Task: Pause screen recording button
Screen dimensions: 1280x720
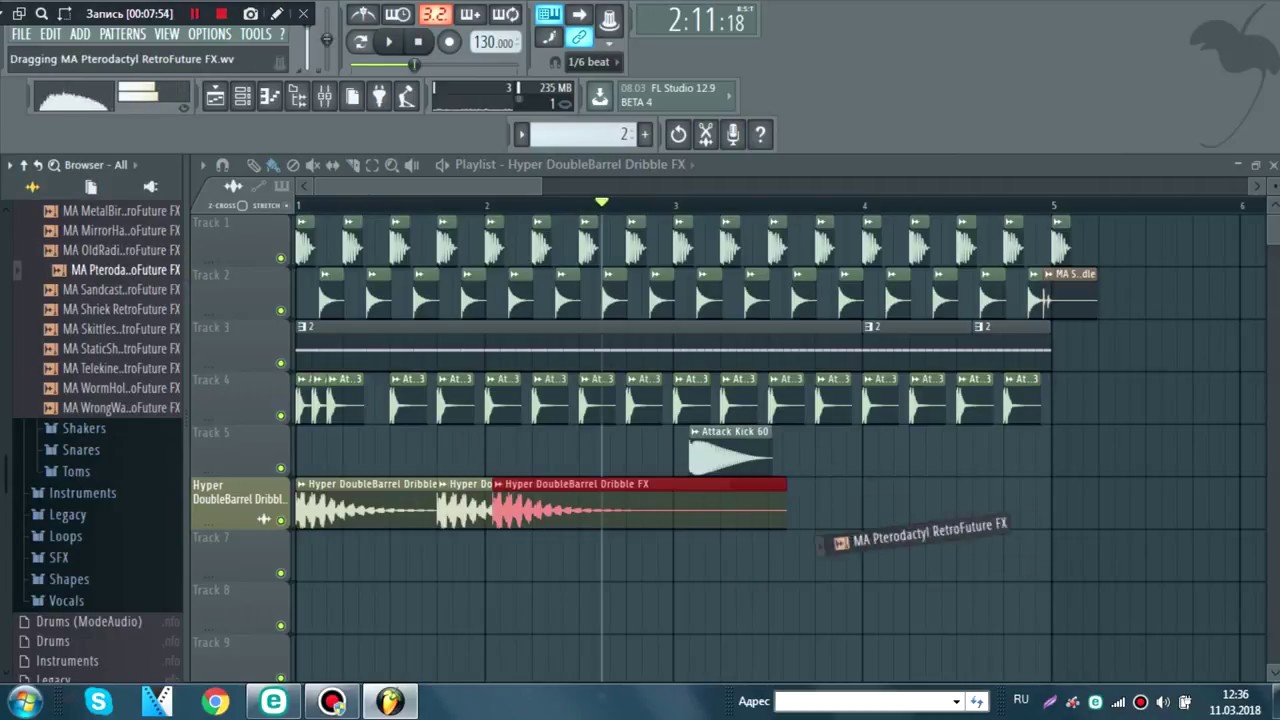Action: click(194, 14)
